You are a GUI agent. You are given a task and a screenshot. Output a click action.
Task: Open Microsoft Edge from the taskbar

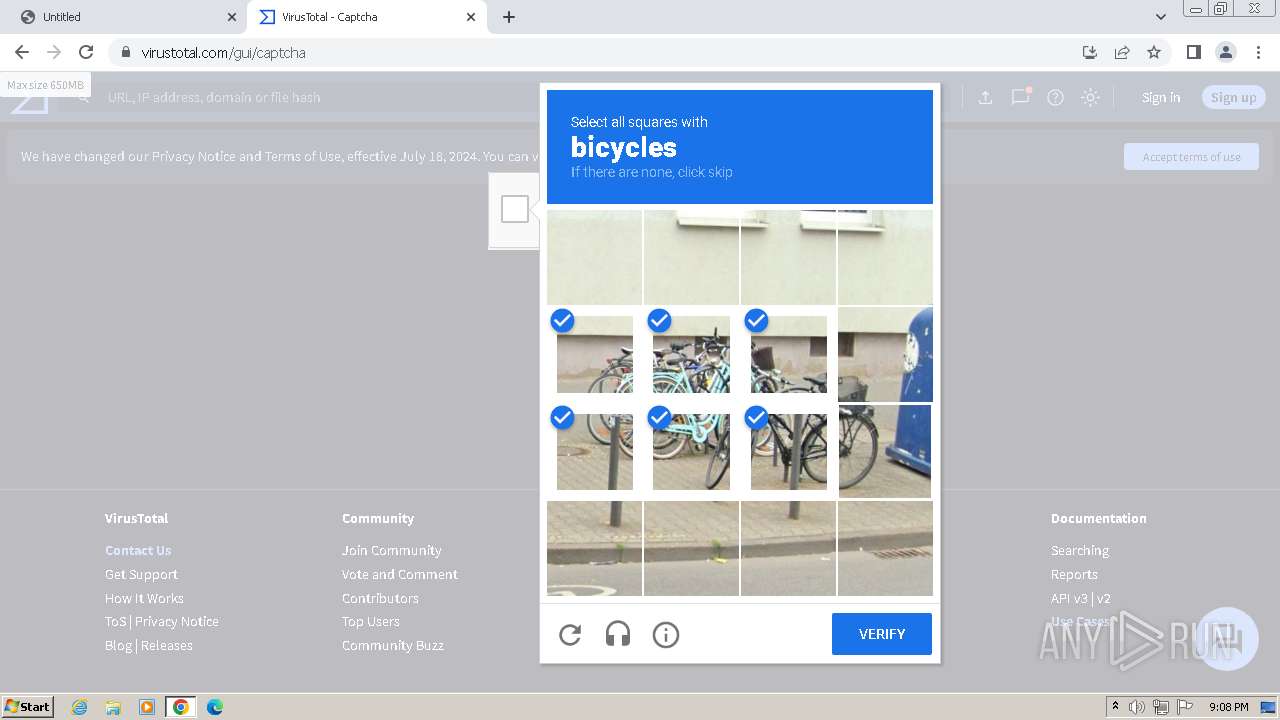tap(214, 707)
